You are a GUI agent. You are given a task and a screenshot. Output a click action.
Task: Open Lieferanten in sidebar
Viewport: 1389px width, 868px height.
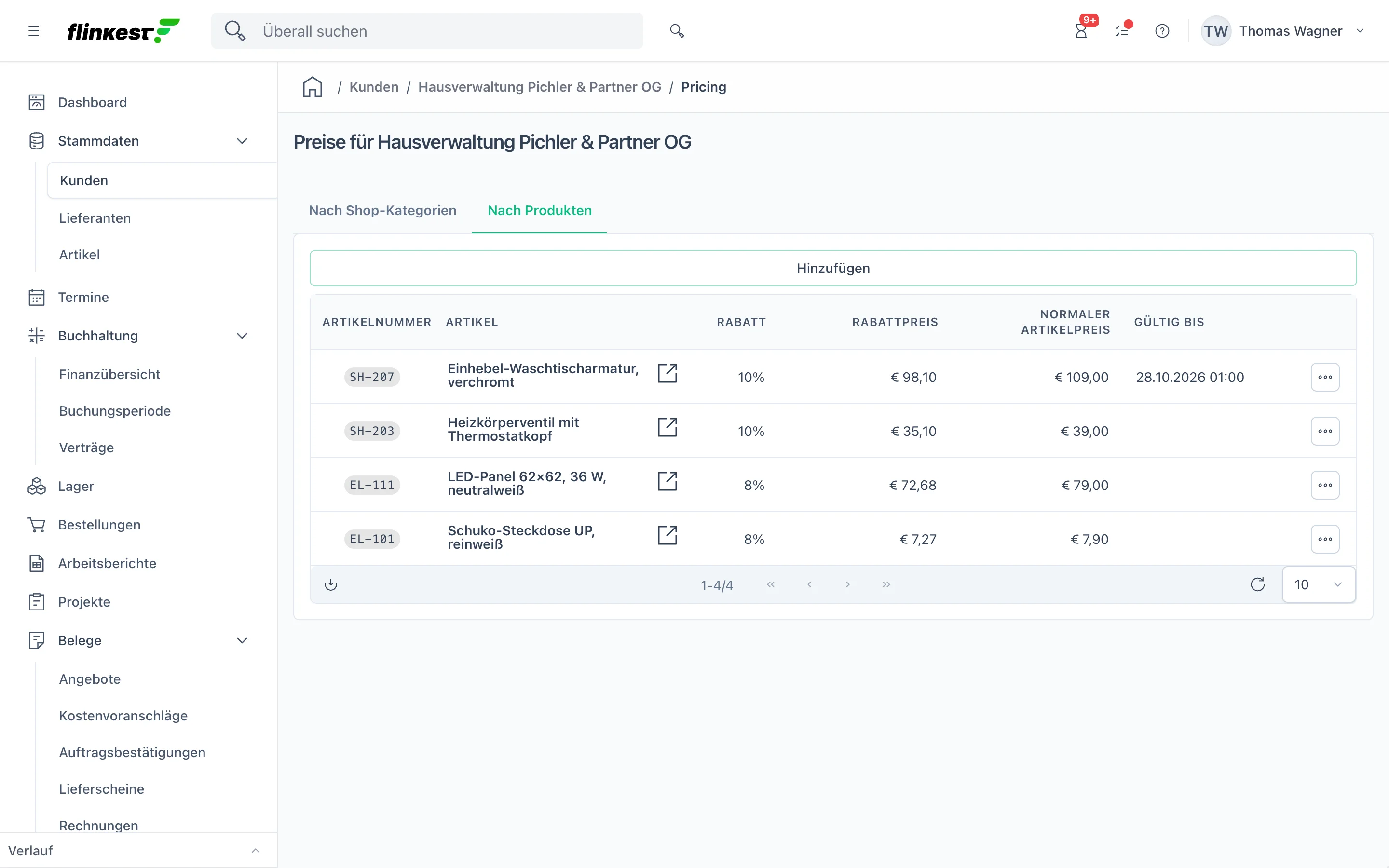[x=95, y=218]
